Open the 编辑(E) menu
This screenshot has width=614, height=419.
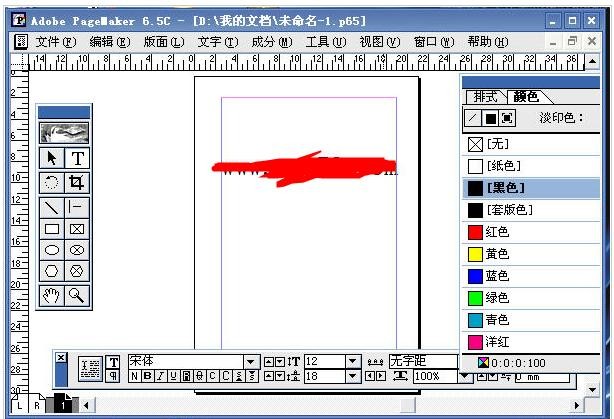pyautogui.click(x=110, y=42)
